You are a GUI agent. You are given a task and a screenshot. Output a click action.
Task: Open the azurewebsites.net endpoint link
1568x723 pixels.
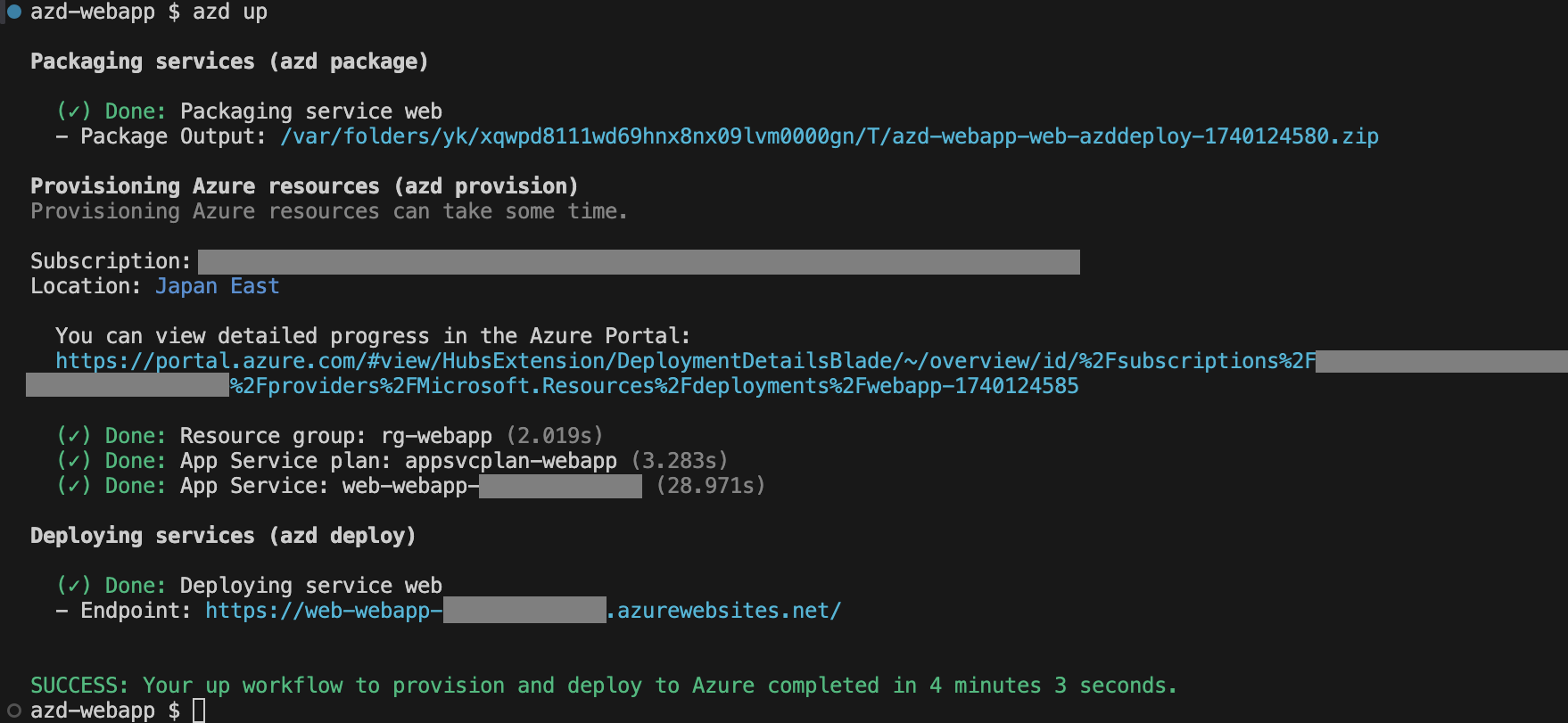(524, 611)
